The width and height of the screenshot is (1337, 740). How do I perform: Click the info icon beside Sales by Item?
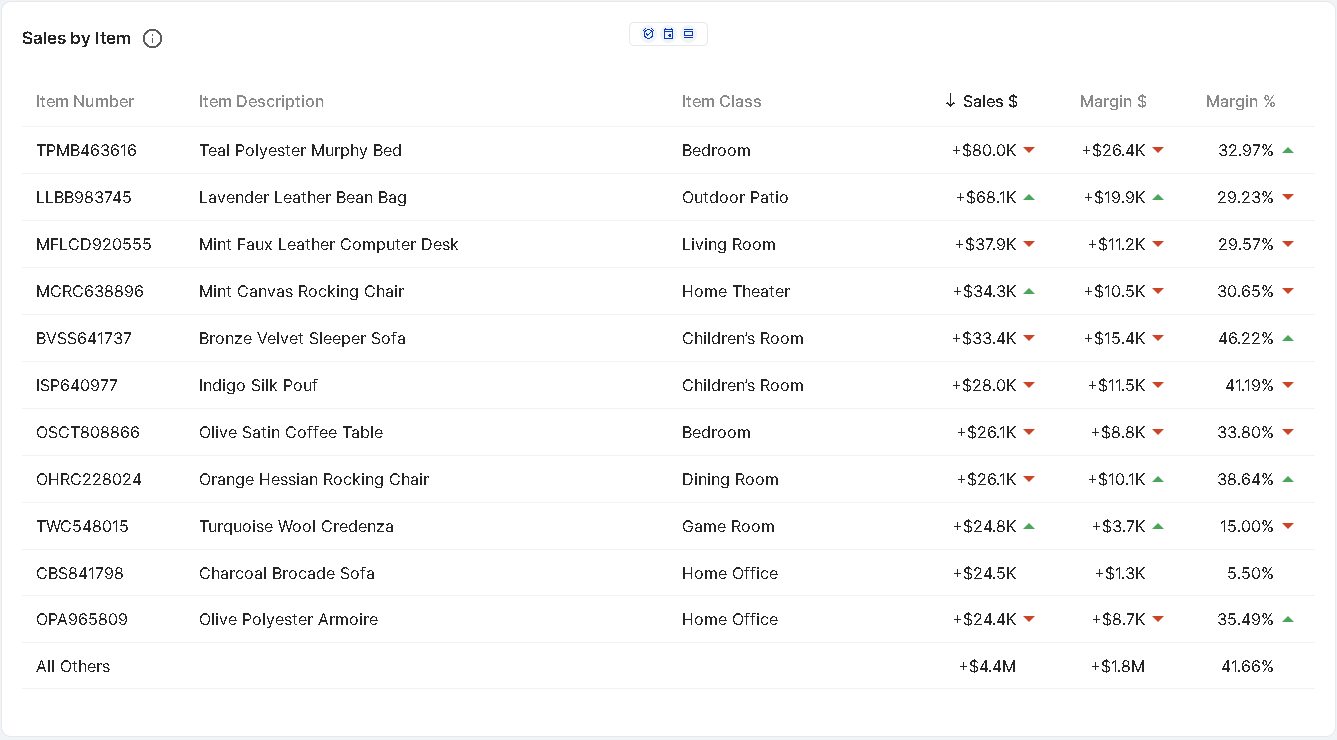coord(152,39)
